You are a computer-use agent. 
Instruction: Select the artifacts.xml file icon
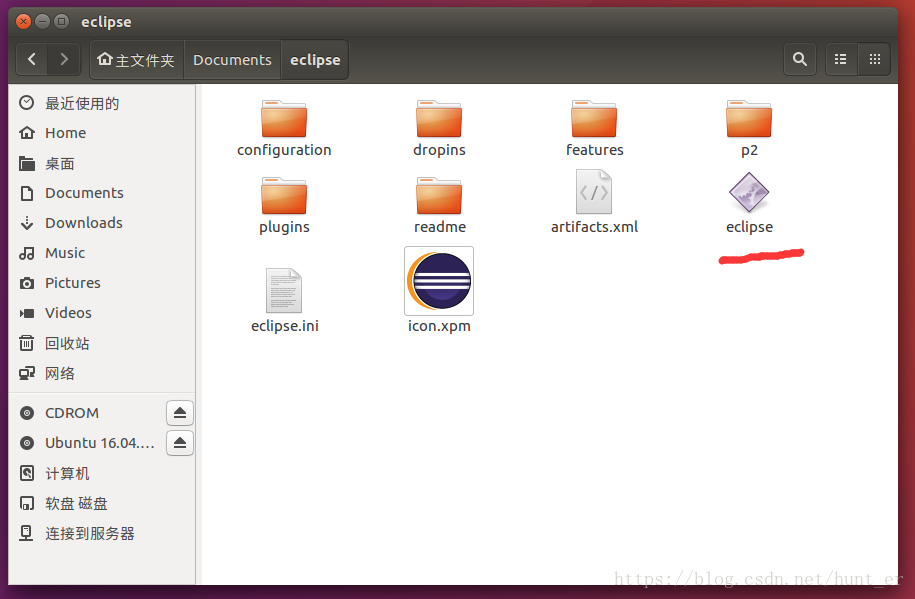click(594, 191)
